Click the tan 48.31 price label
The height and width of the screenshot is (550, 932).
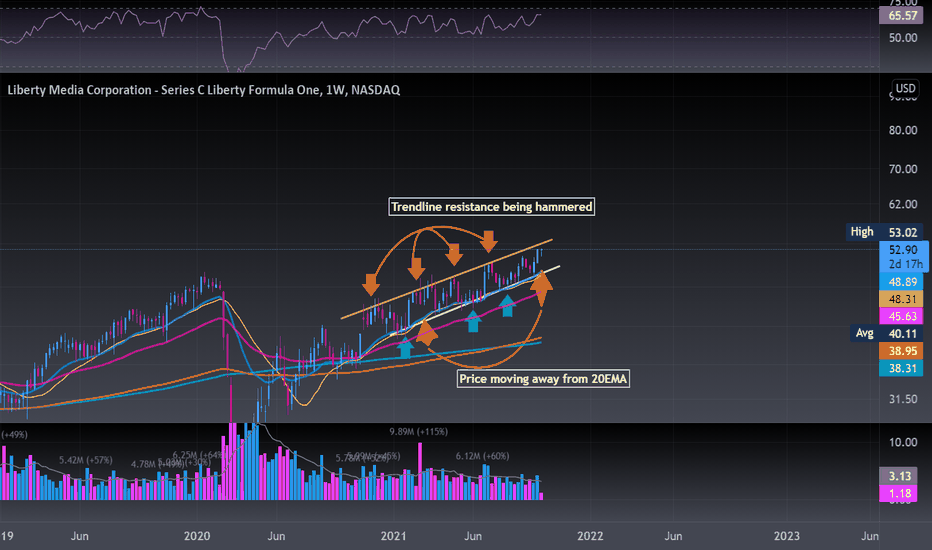(903, 299)
